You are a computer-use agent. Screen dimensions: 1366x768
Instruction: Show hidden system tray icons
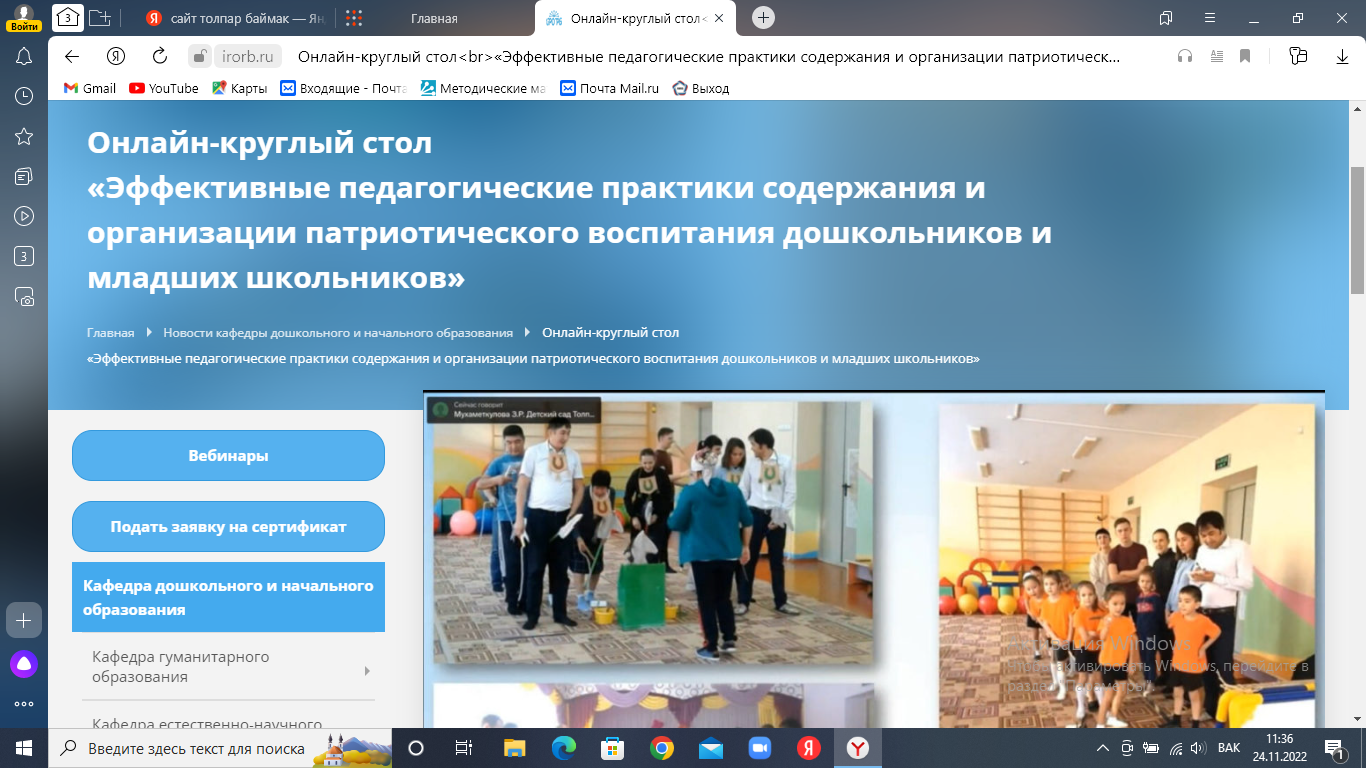pyautogui.click(x=1102, y=748)
